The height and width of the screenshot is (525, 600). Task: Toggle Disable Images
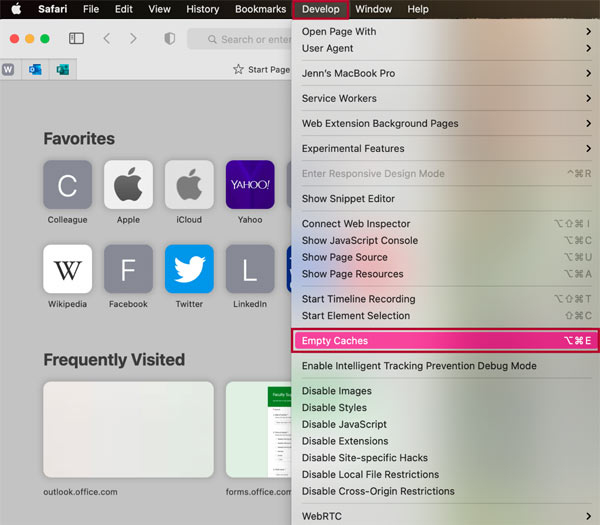tap(445, 391)
